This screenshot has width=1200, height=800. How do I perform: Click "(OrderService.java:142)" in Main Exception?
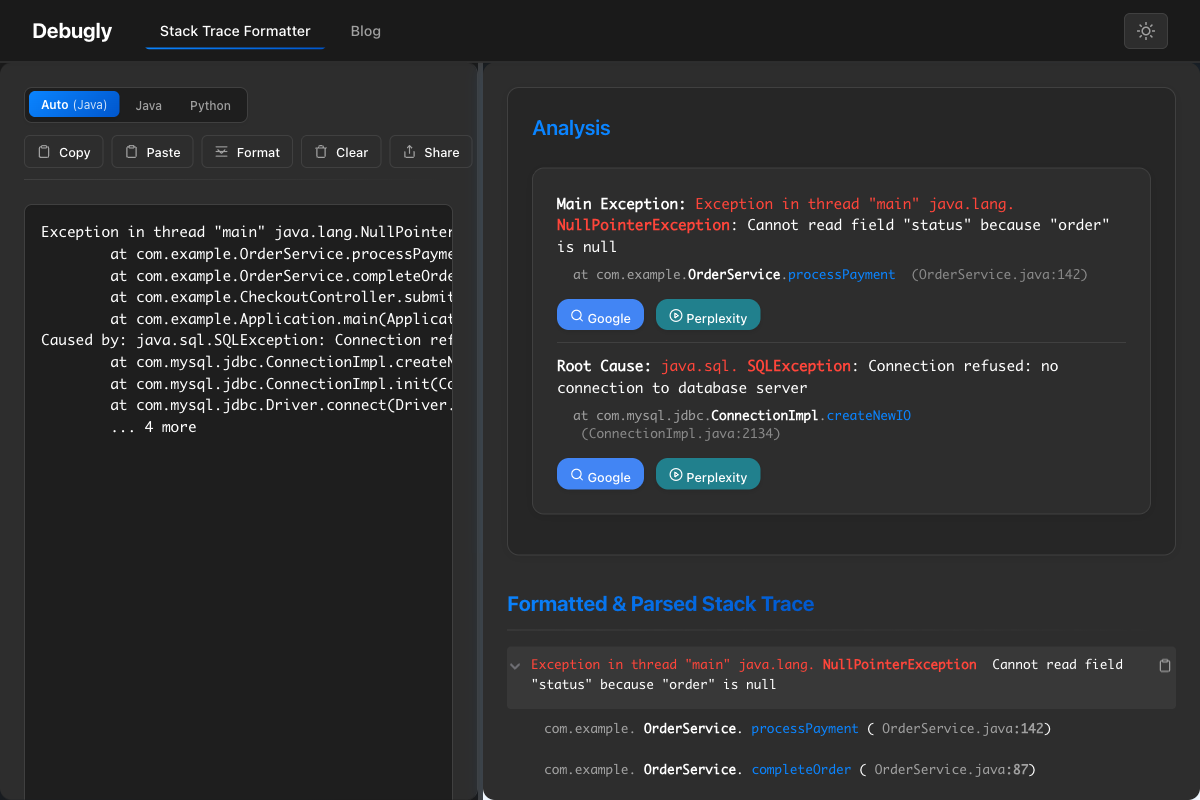[x=999, y=274]
